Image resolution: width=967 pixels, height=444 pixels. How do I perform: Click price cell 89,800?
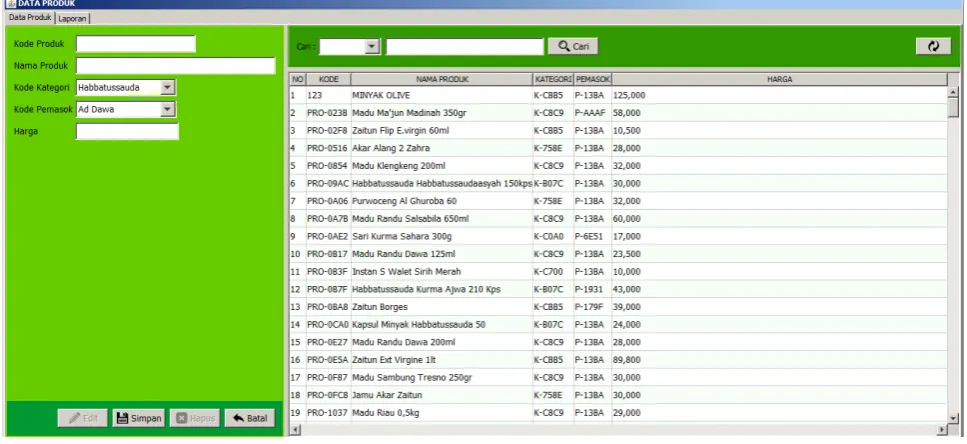click(x=780, y=360)
